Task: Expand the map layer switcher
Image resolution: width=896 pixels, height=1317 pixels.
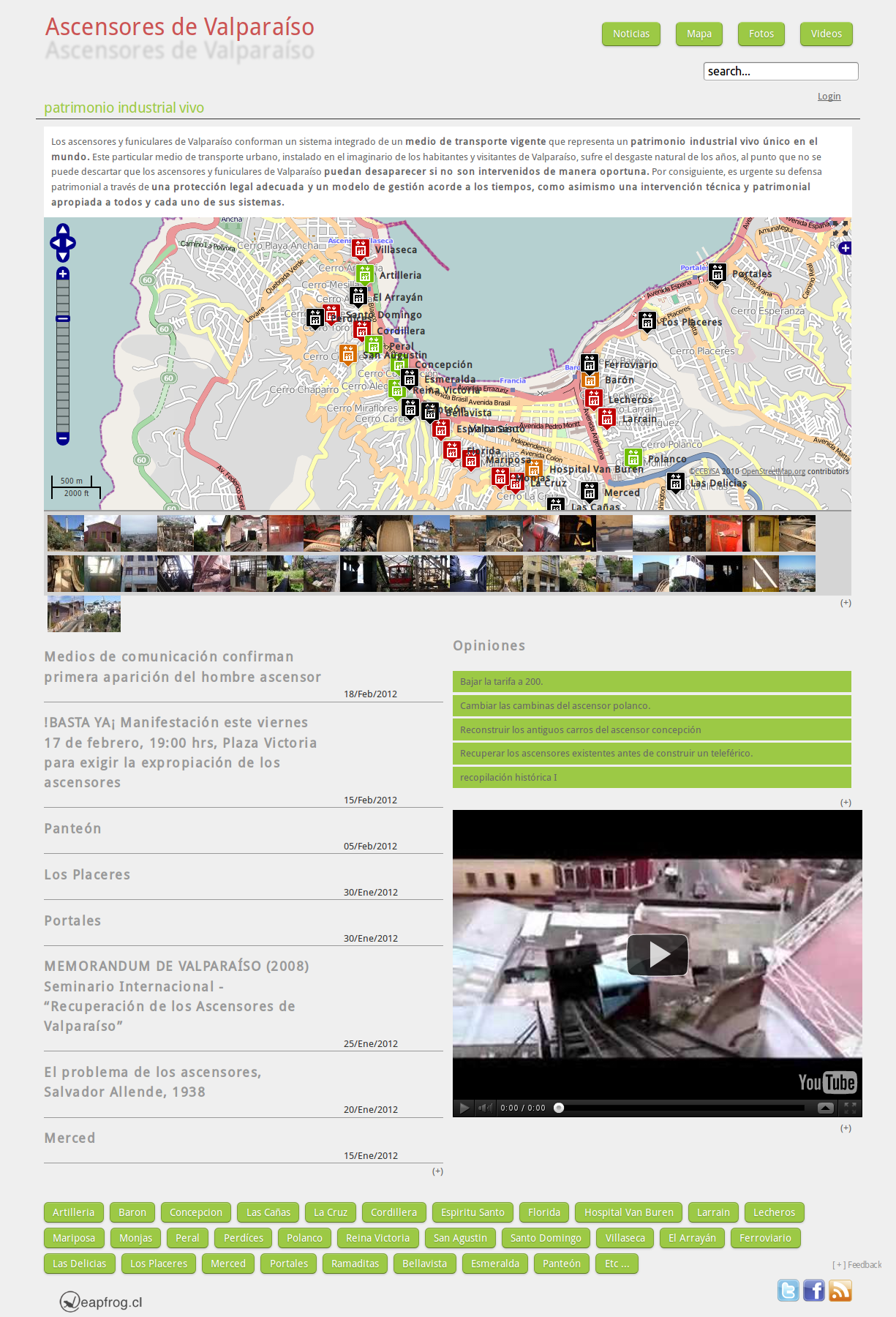Action: (846, 248)
